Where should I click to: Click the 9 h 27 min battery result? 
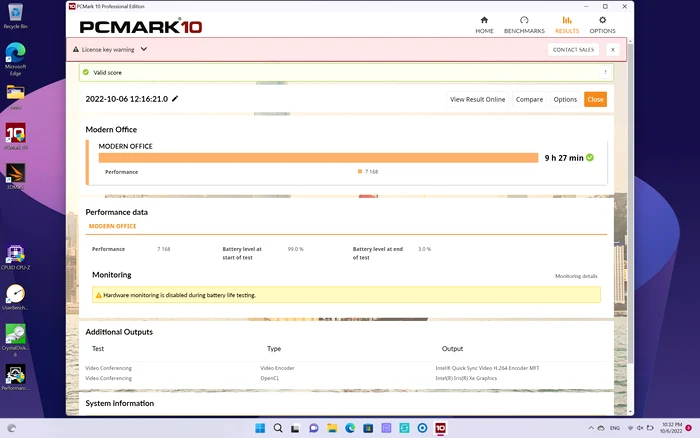[x=564, y=158]
